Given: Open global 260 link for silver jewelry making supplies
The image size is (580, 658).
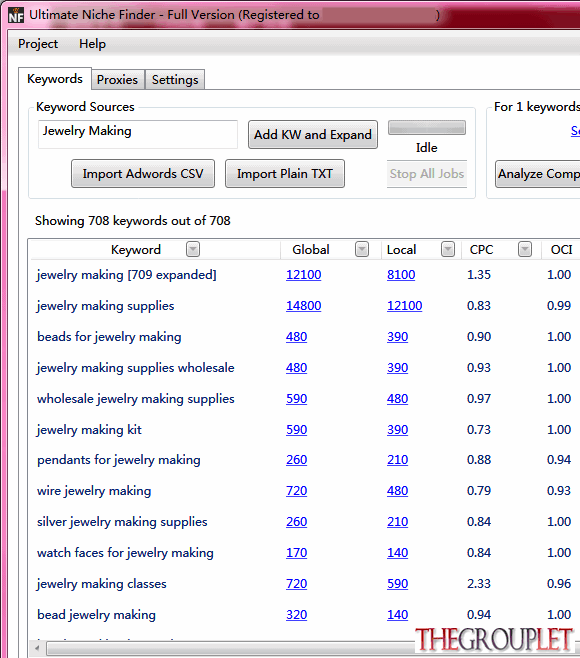Looking at the screenshot, I should (x=296, y=522).
